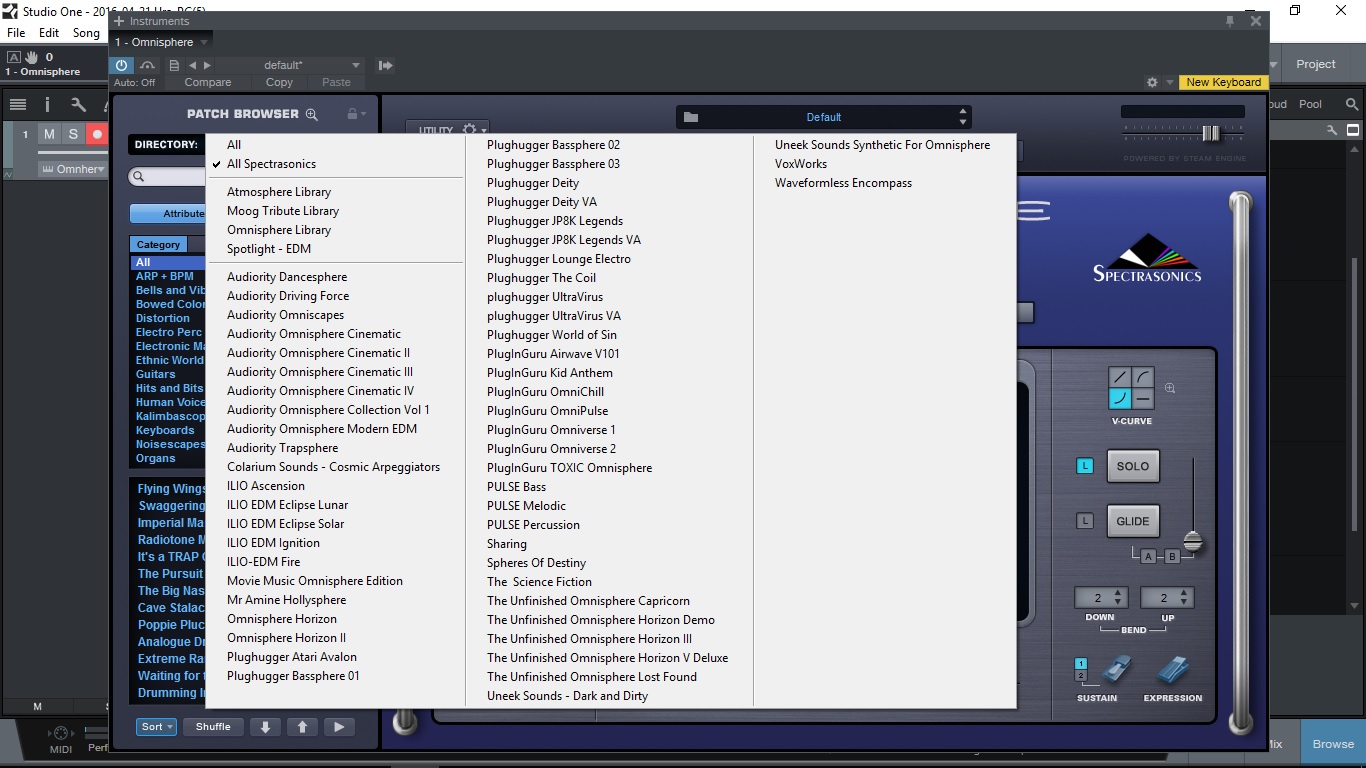Click the glide amount vertical slider knob
Screen dimensions: 1366x768
(1193, 541)
